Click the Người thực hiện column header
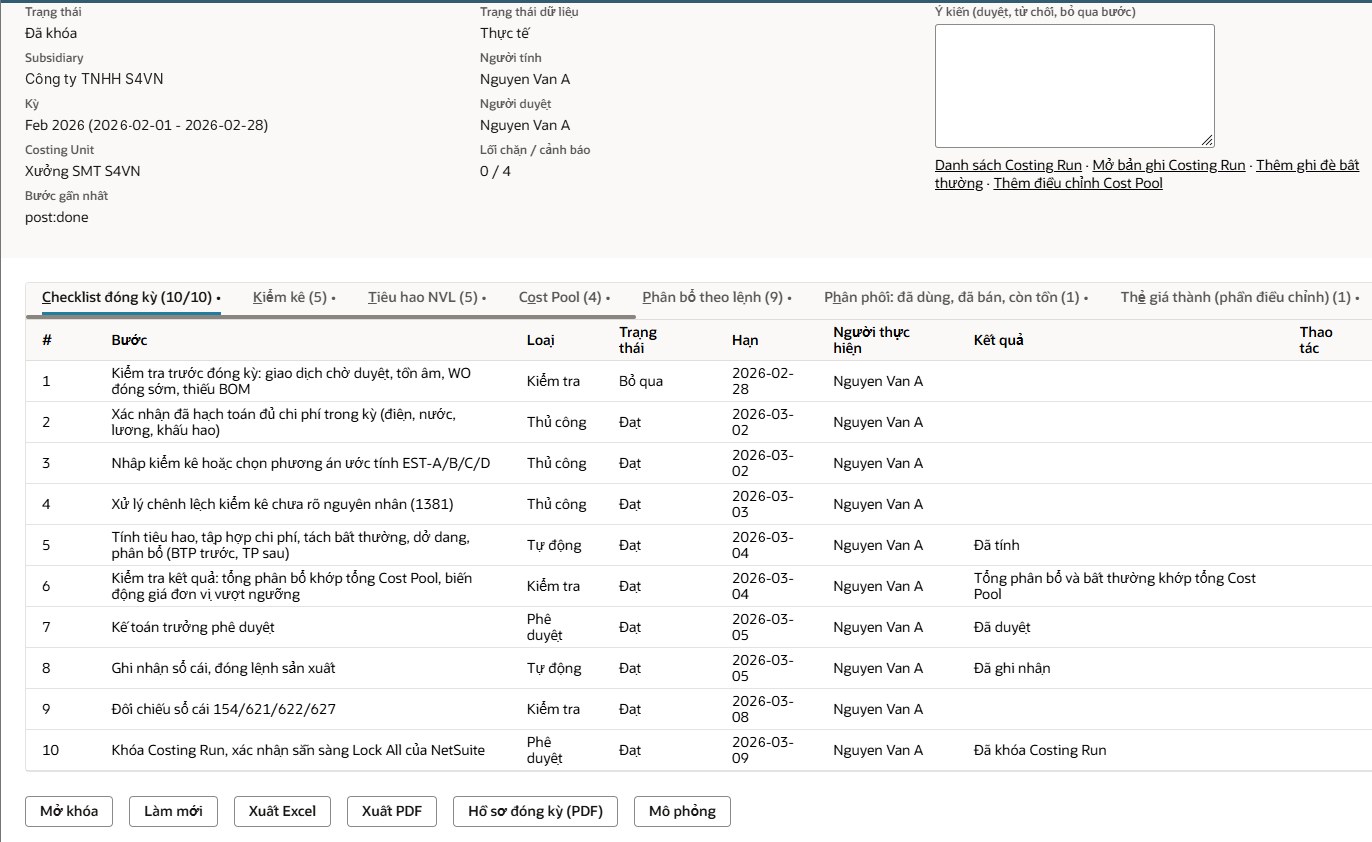The height and width of the screenshot is (842, 1372). coord(872,340)
